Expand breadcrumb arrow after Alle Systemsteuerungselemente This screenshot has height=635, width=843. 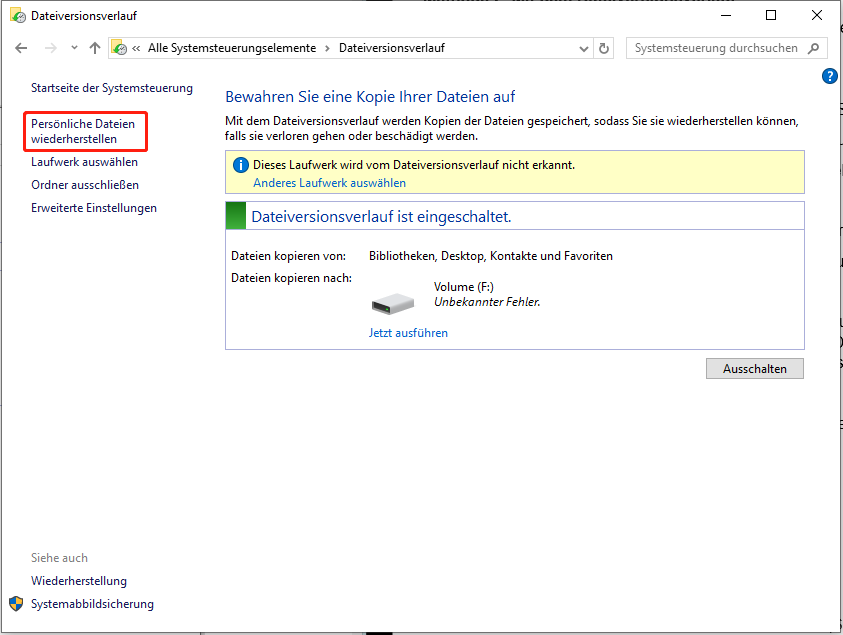tap(327, 48)
